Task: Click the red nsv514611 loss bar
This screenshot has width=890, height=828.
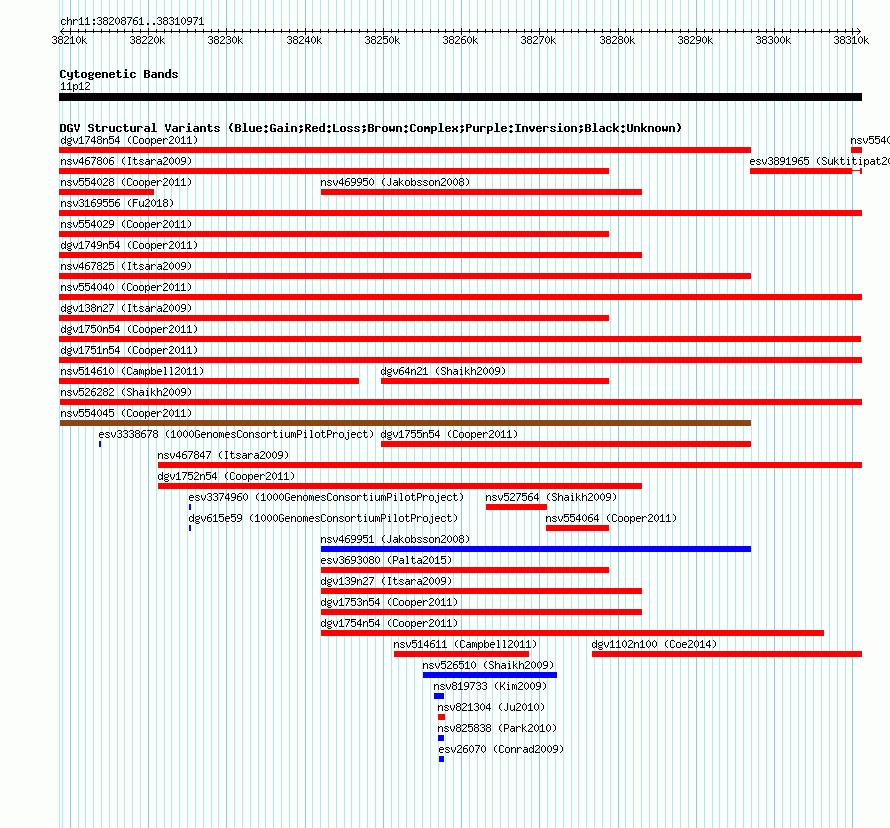Action: point(461,654)
